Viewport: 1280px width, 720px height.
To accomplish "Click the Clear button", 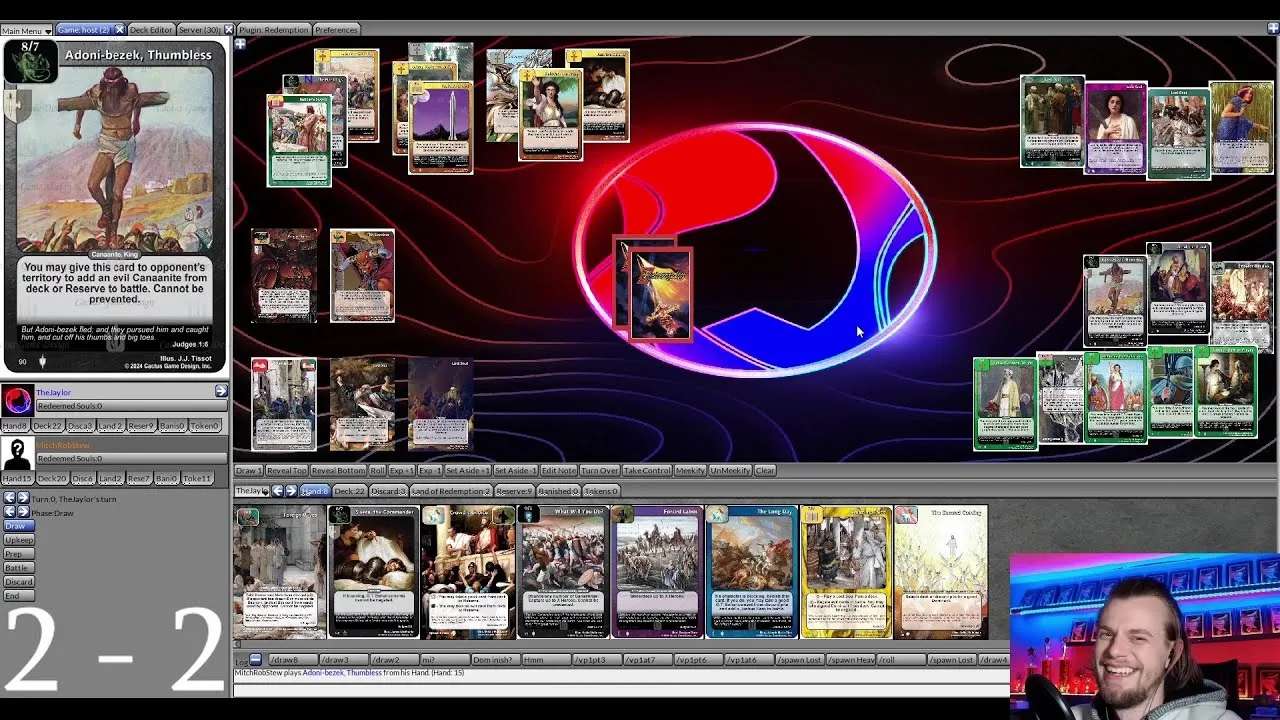I will [x=765, y=470].
